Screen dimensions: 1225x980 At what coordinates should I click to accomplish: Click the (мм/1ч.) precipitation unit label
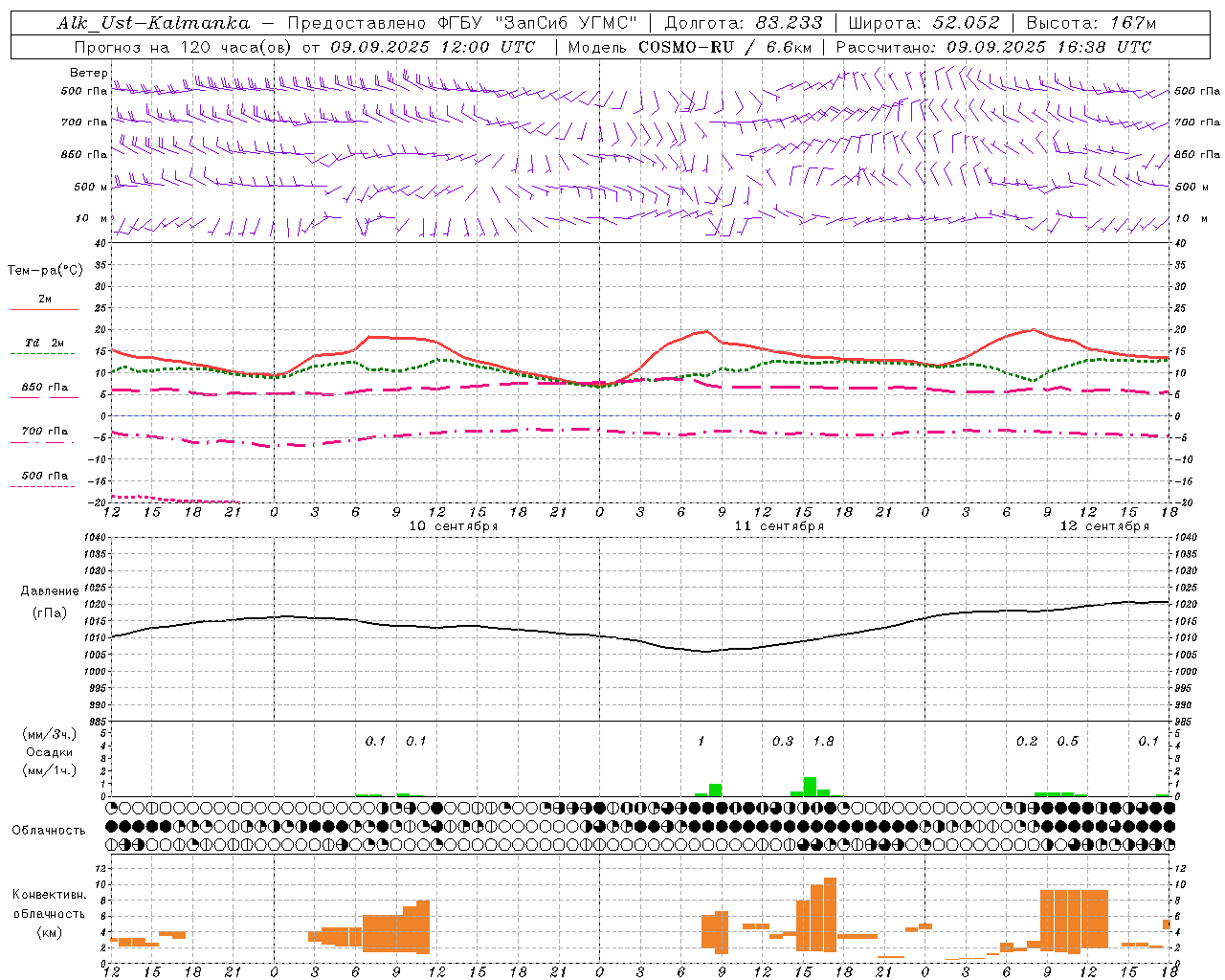pyautogui.click(x=49, y=770)
